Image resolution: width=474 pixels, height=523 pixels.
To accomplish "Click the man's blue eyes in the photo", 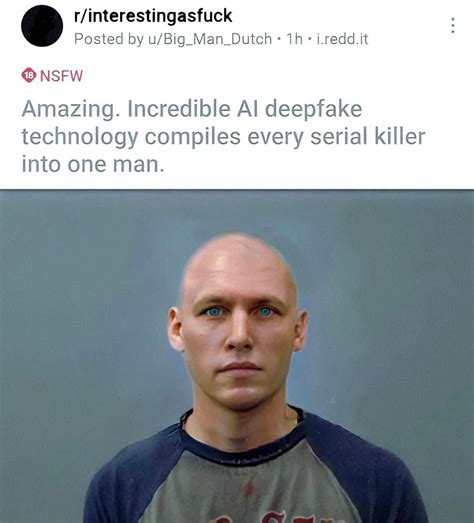I will (x=240, y=312).
